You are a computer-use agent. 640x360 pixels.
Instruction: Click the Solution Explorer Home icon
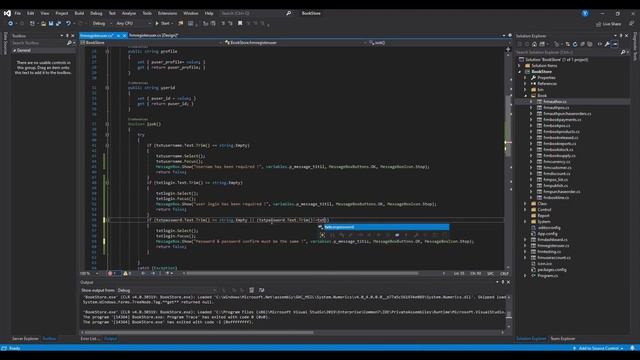coord(534,44)
